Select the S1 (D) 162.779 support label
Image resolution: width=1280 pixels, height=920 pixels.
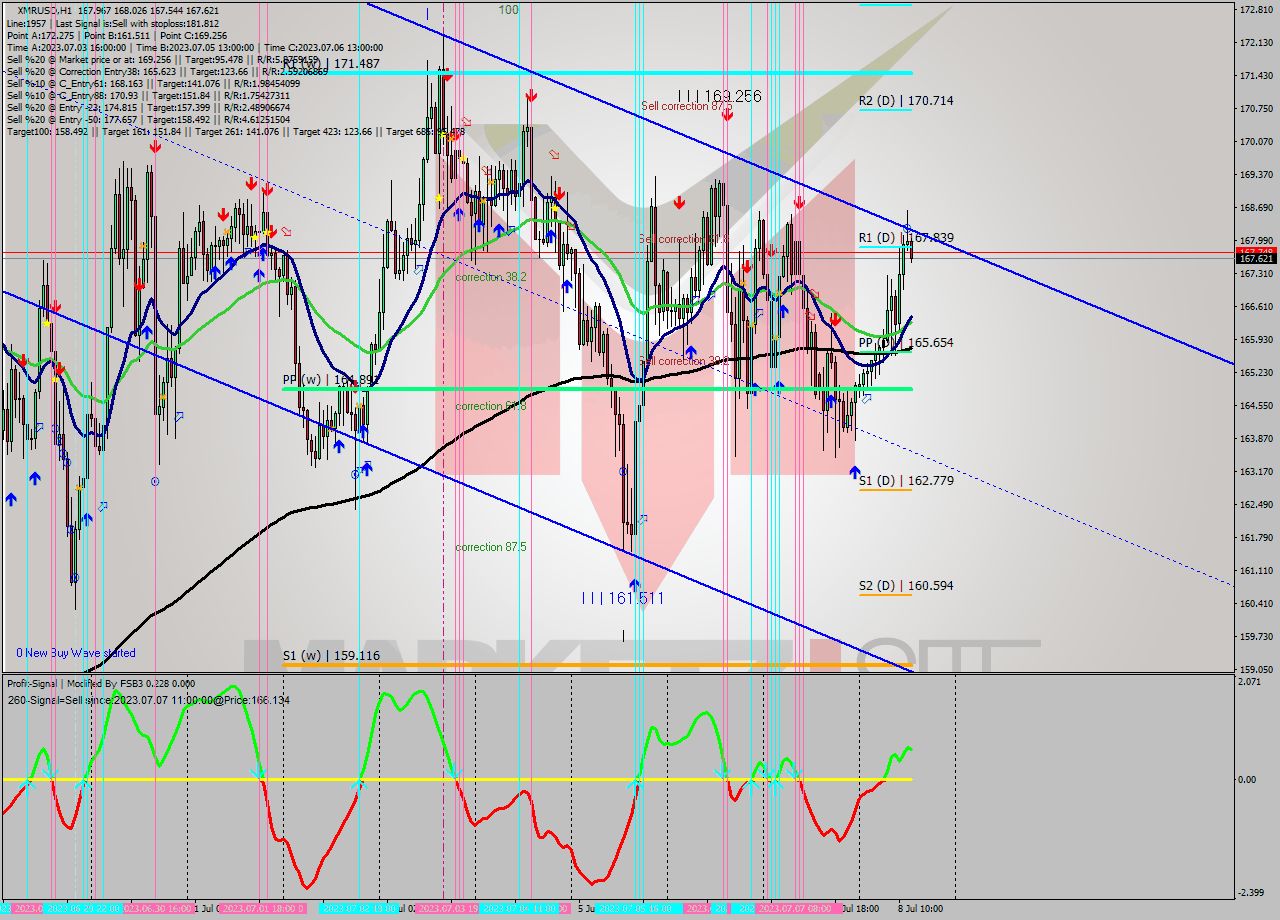pyautogui.click(x=905, y=481)
